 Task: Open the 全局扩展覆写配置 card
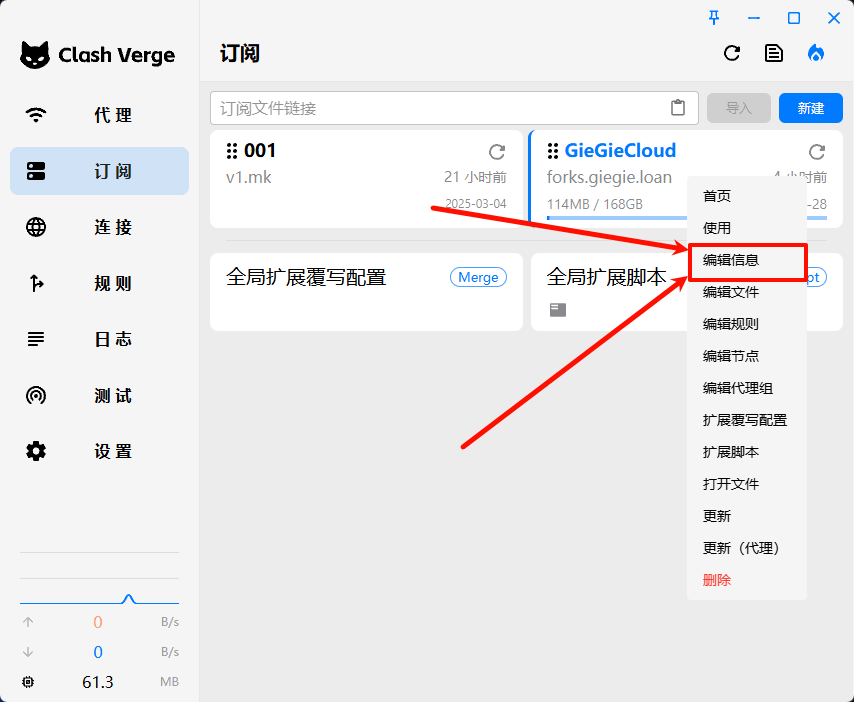click(366, 292)
